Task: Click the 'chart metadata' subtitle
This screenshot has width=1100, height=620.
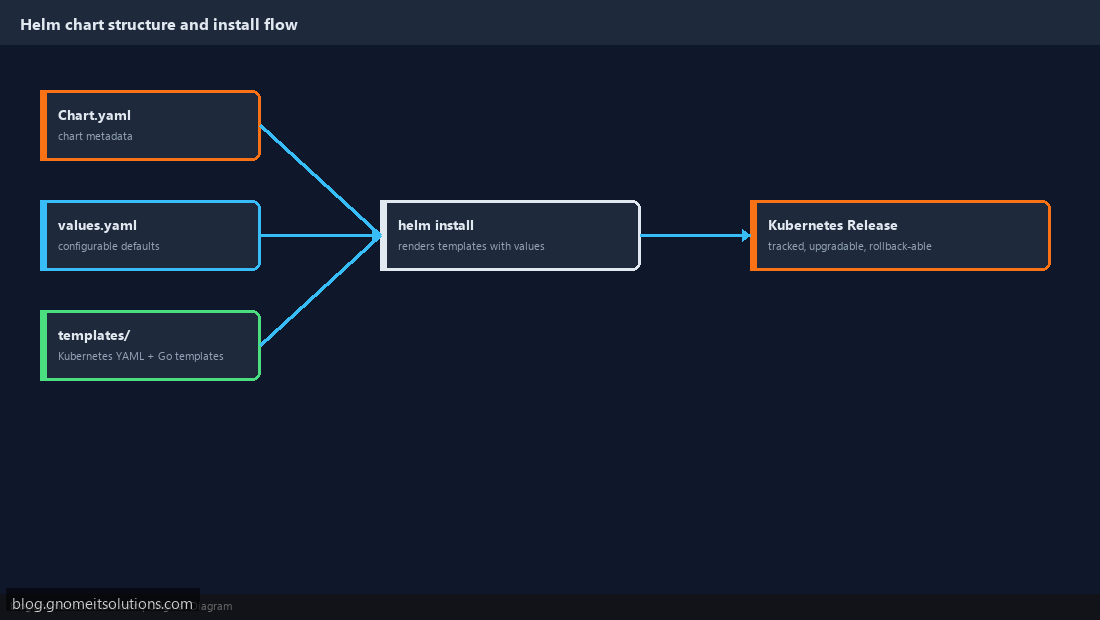Action: [x=95, y=136]
